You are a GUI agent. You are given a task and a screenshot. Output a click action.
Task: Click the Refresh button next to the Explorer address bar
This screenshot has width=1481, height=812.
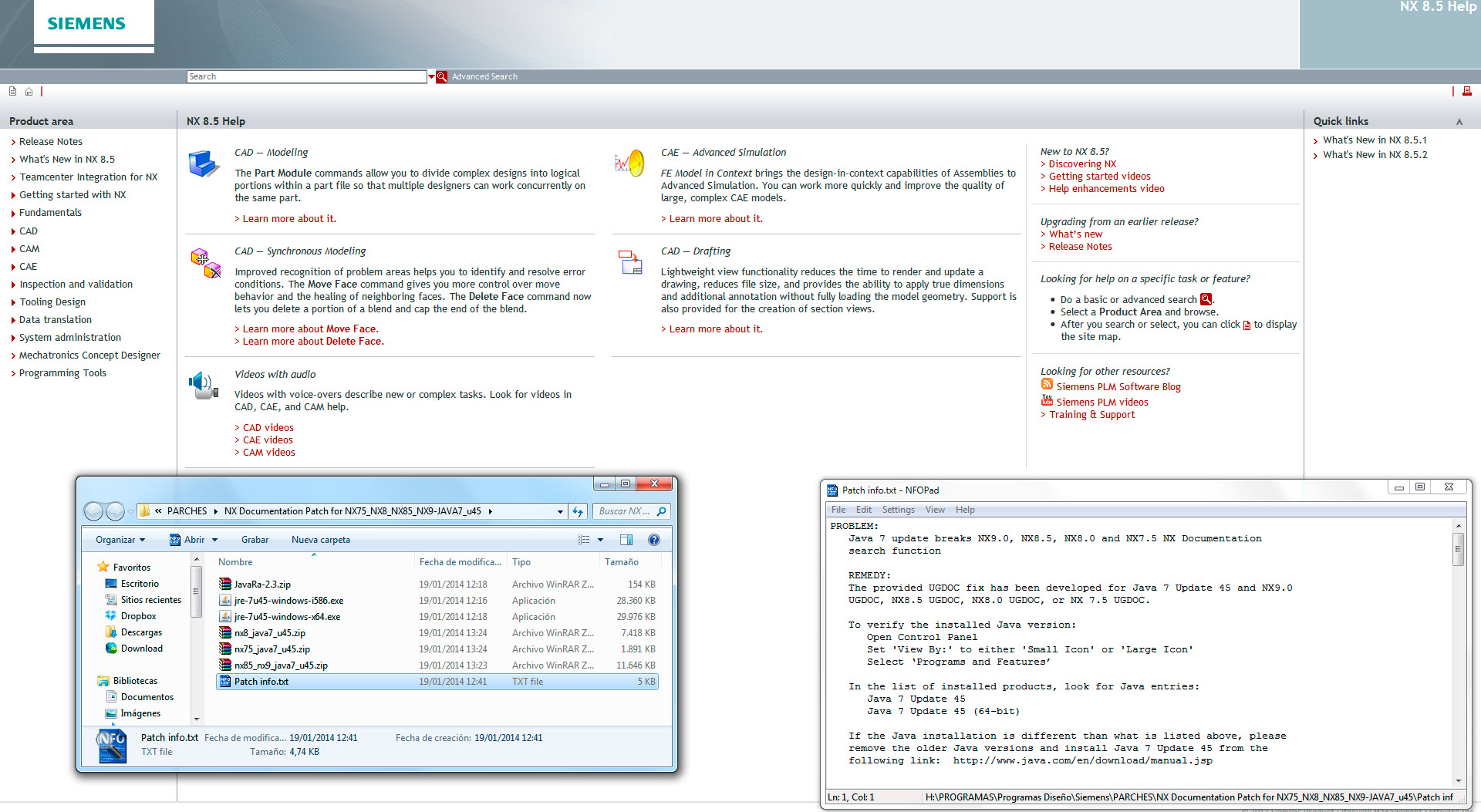pyautogui.click(x=578, y=510)
